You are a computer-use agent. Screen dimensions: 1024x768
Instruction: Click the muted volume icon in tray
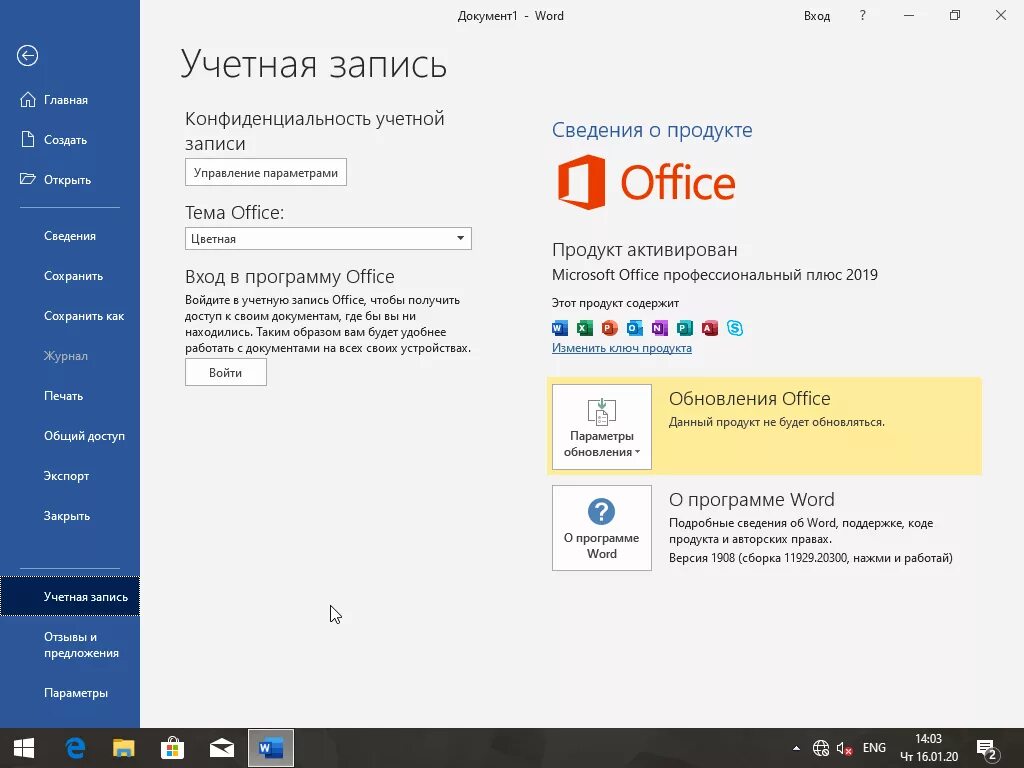[x=844, y=748]
